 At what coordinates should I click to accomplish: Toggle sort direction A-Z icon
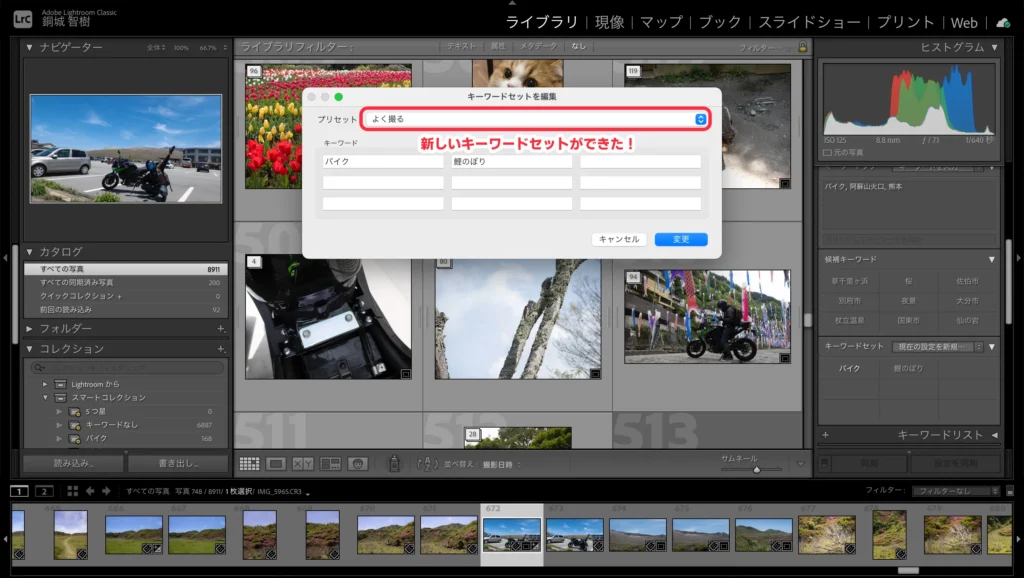click(x=428, y=464)
